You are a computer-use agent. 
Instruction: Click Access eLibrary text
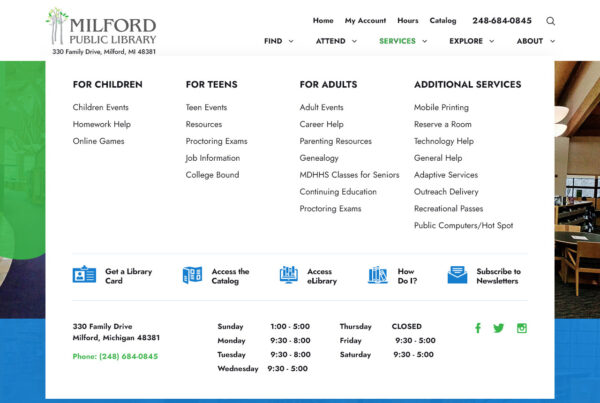322,276
